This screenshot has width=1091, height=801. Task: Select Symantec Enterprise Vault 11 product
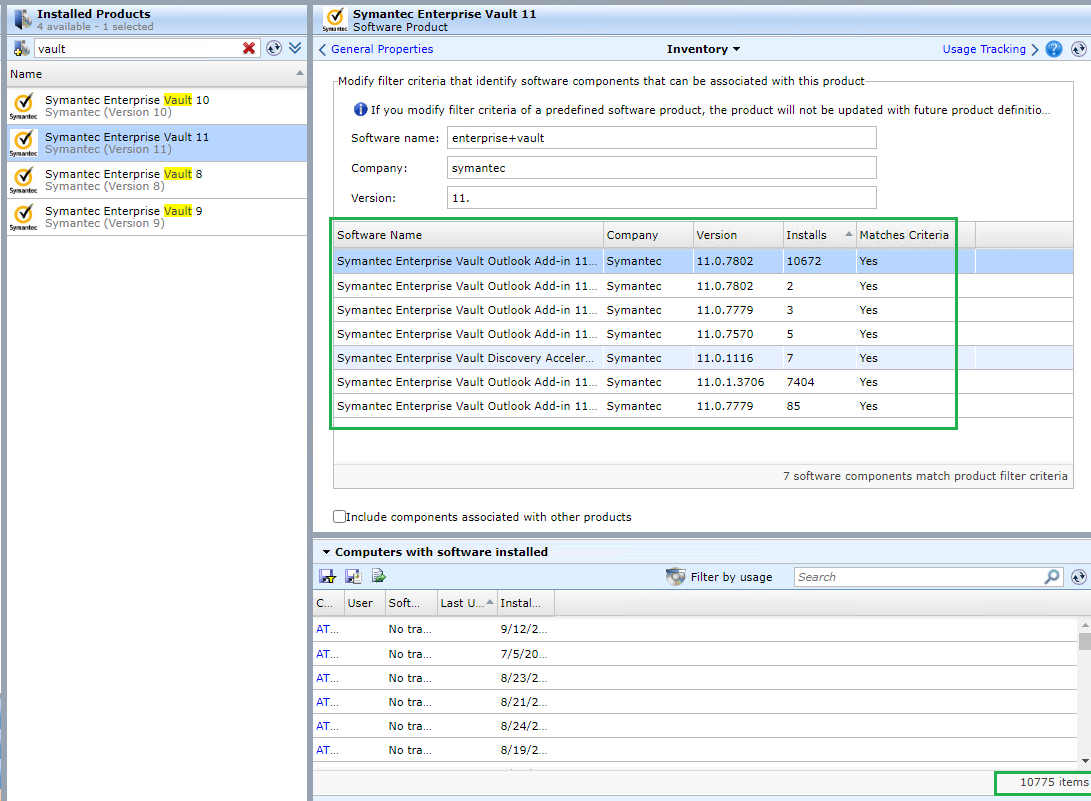157,143
